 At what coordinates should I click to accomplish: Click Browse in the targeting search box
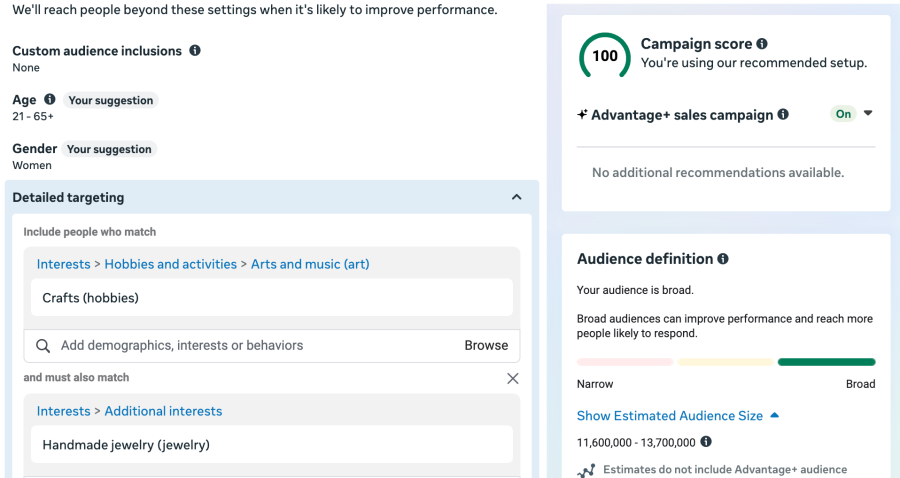pyautogui.click(x=486, y=345)
